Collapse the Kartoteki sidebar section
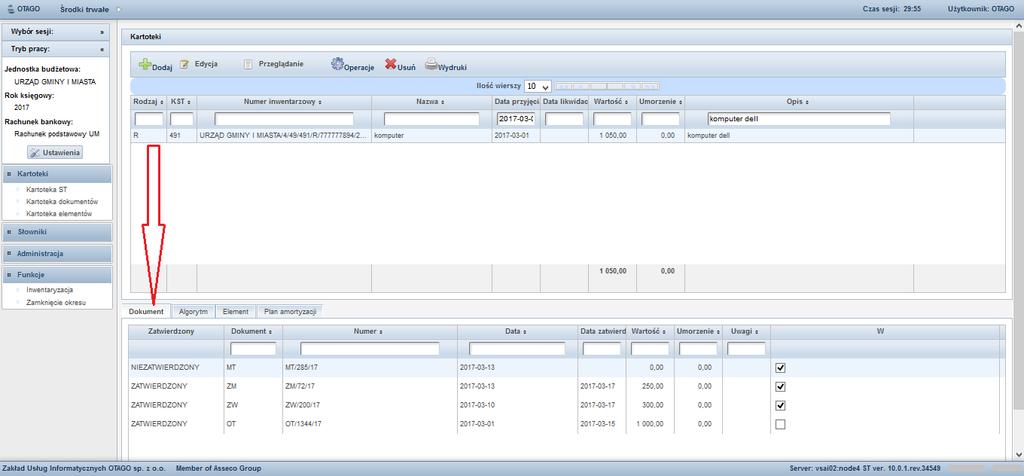 point(57,174)
